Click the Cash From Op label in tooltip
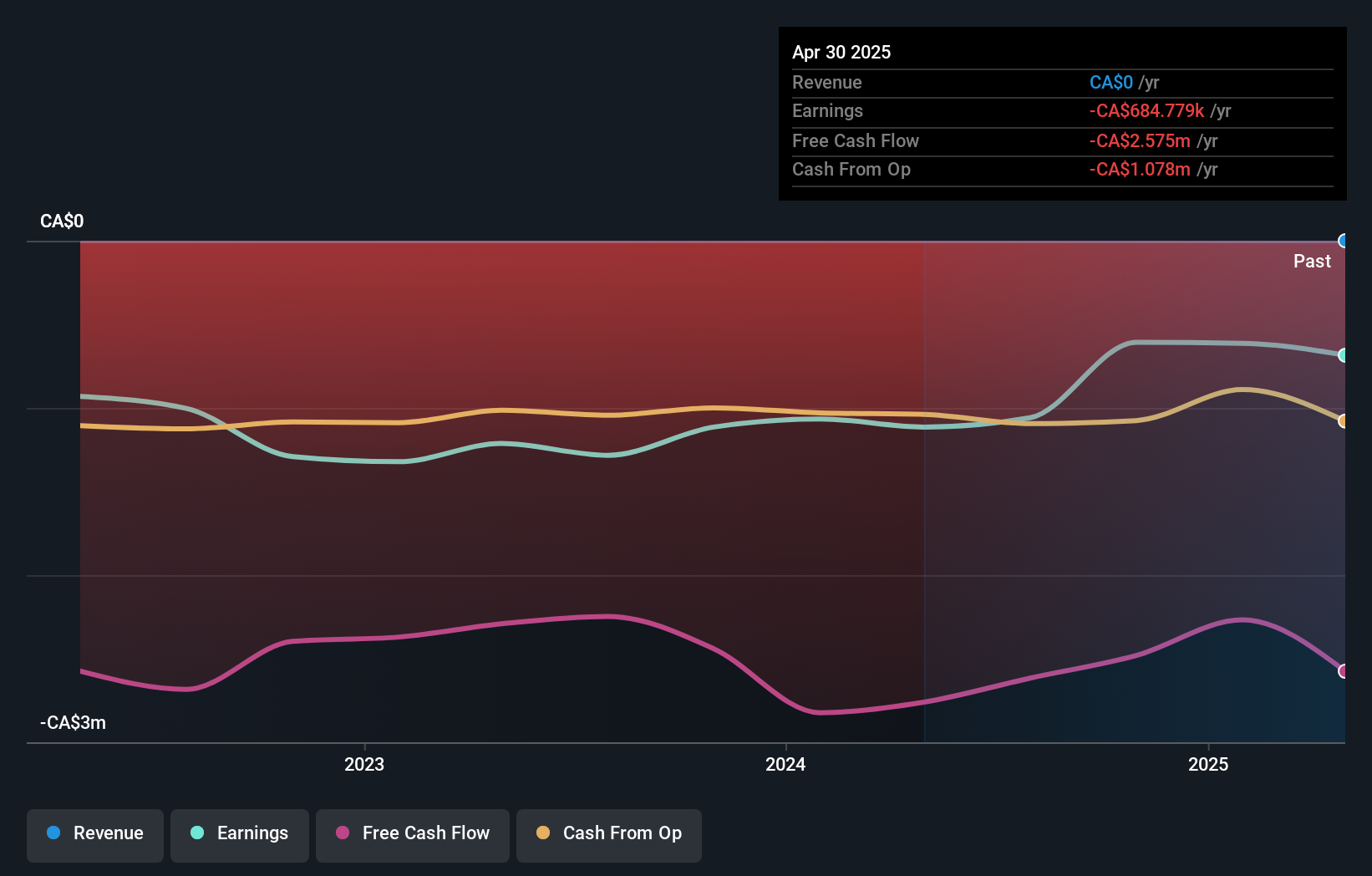The image size is (1372, 876). pos(851,169)
